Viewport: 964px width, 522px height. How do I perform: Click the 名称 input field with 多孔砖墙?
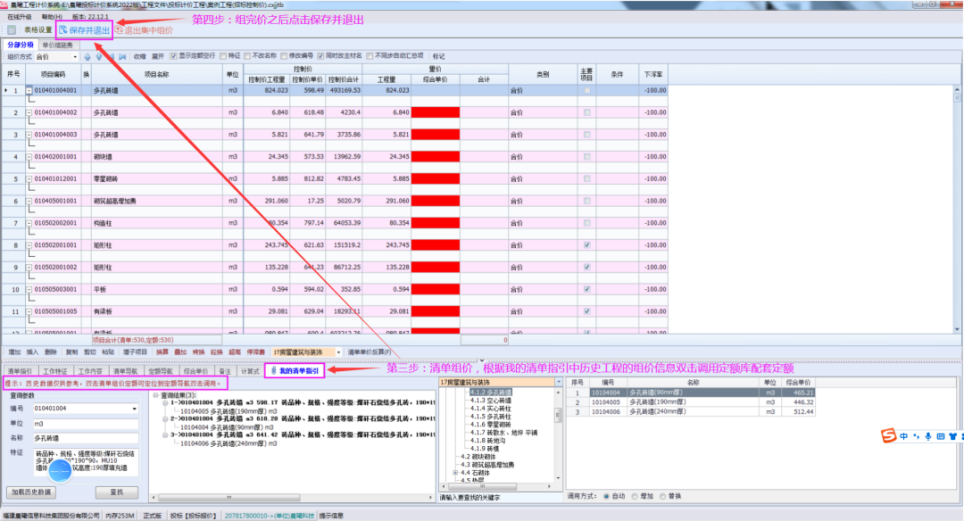coord(85,438)
